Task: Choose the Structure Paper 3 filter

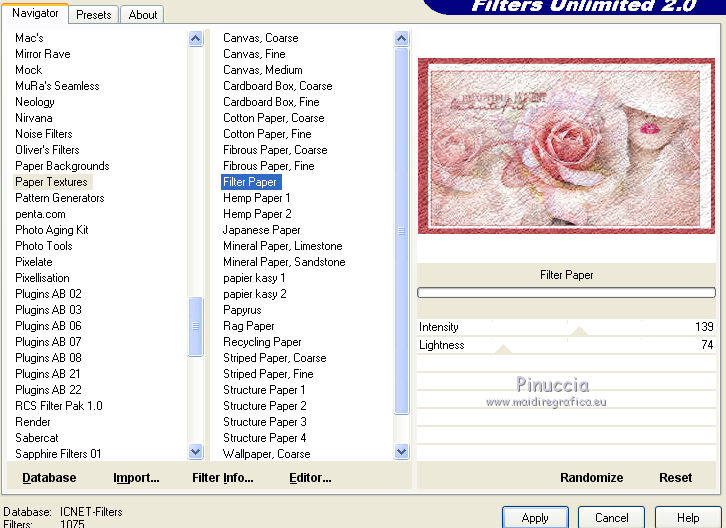Action: tap(264, 422)
